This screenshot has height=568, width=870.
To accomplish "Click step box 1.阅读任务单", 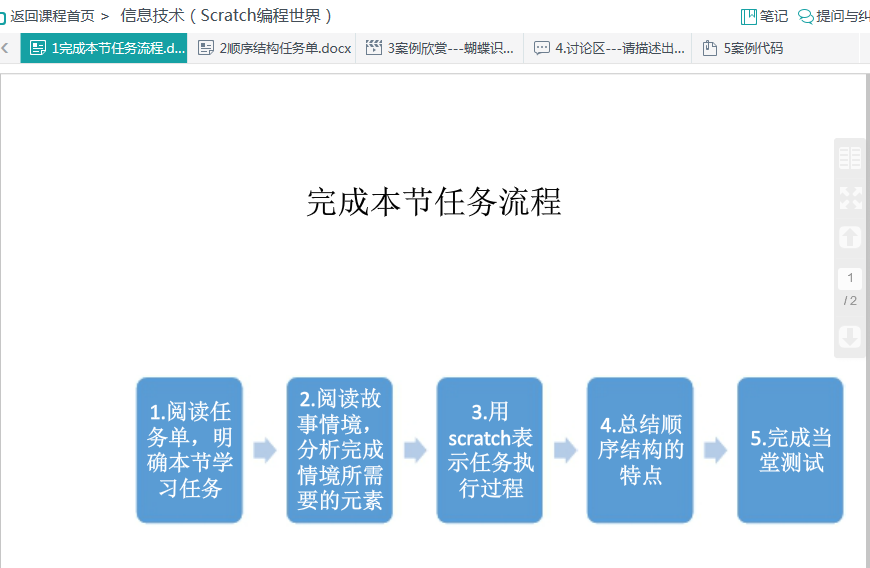I will (x=189, y=450).
